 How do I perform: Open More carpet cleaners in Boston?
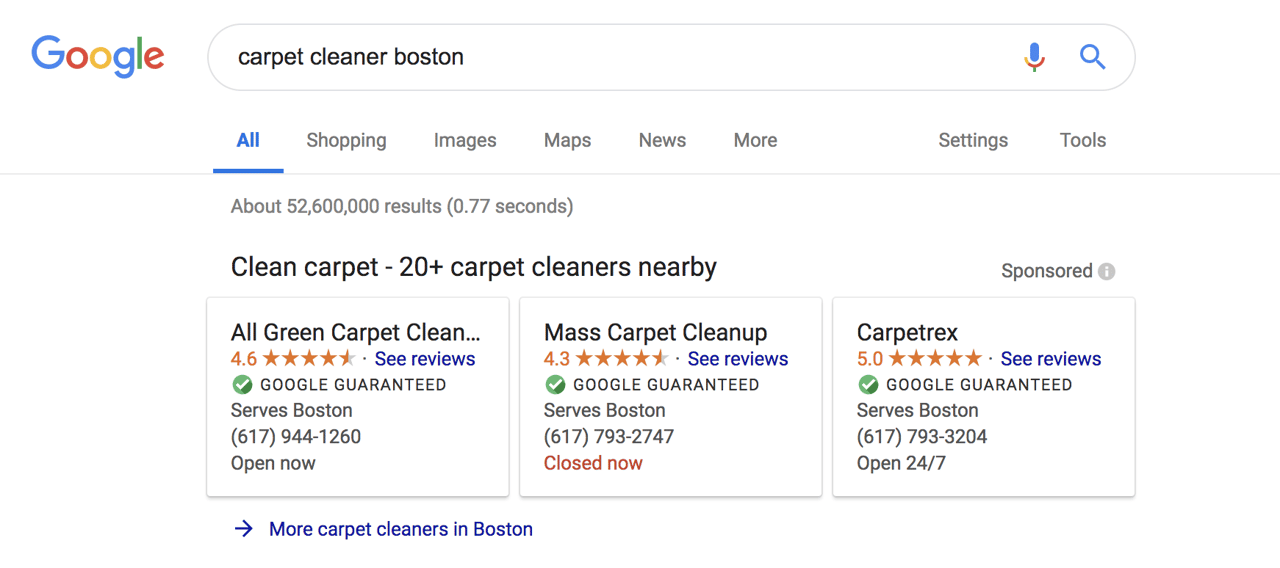tap(400, 529)
